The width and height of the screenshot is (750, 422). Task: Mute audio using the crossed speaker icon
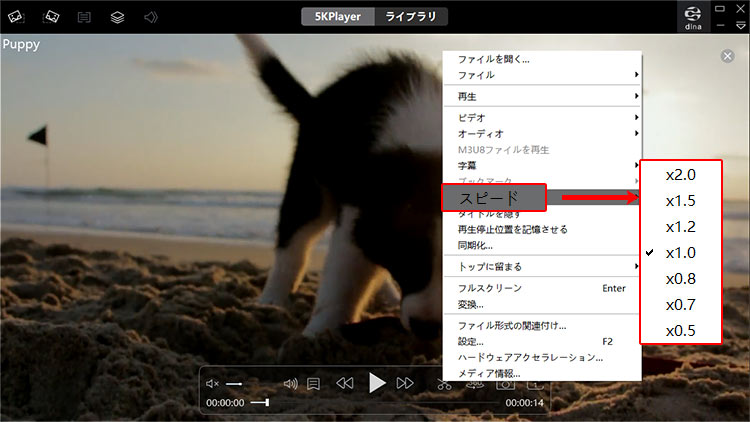point(212,384)
